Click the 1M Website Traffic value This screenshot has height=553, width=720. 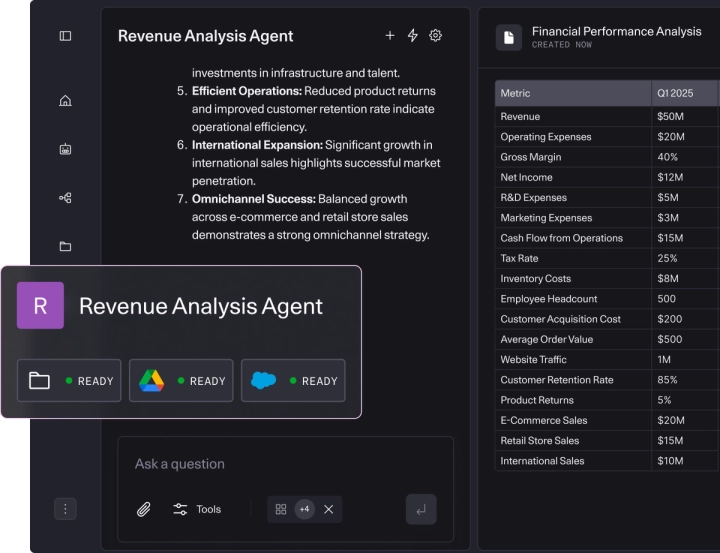(x=664, y=359)
